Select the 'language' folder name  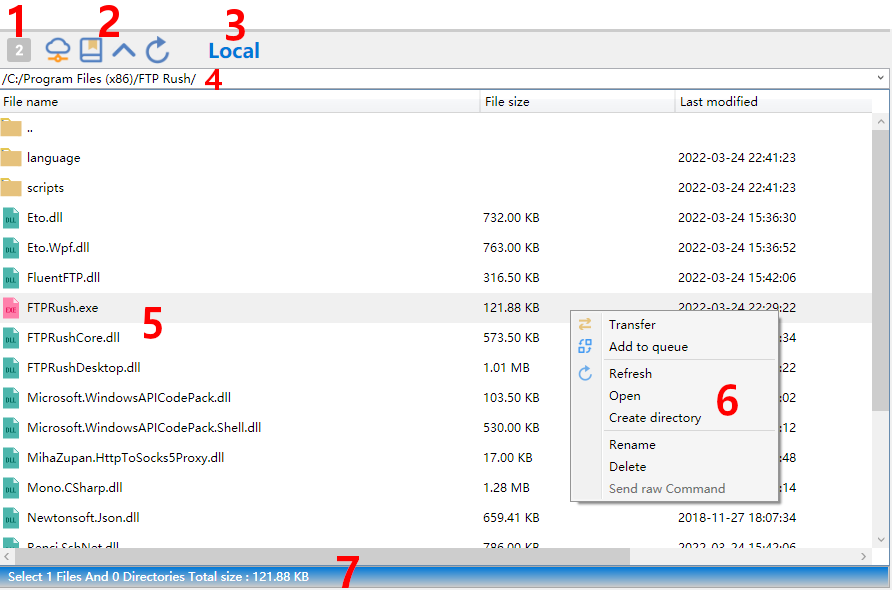(x=54, y=158)
